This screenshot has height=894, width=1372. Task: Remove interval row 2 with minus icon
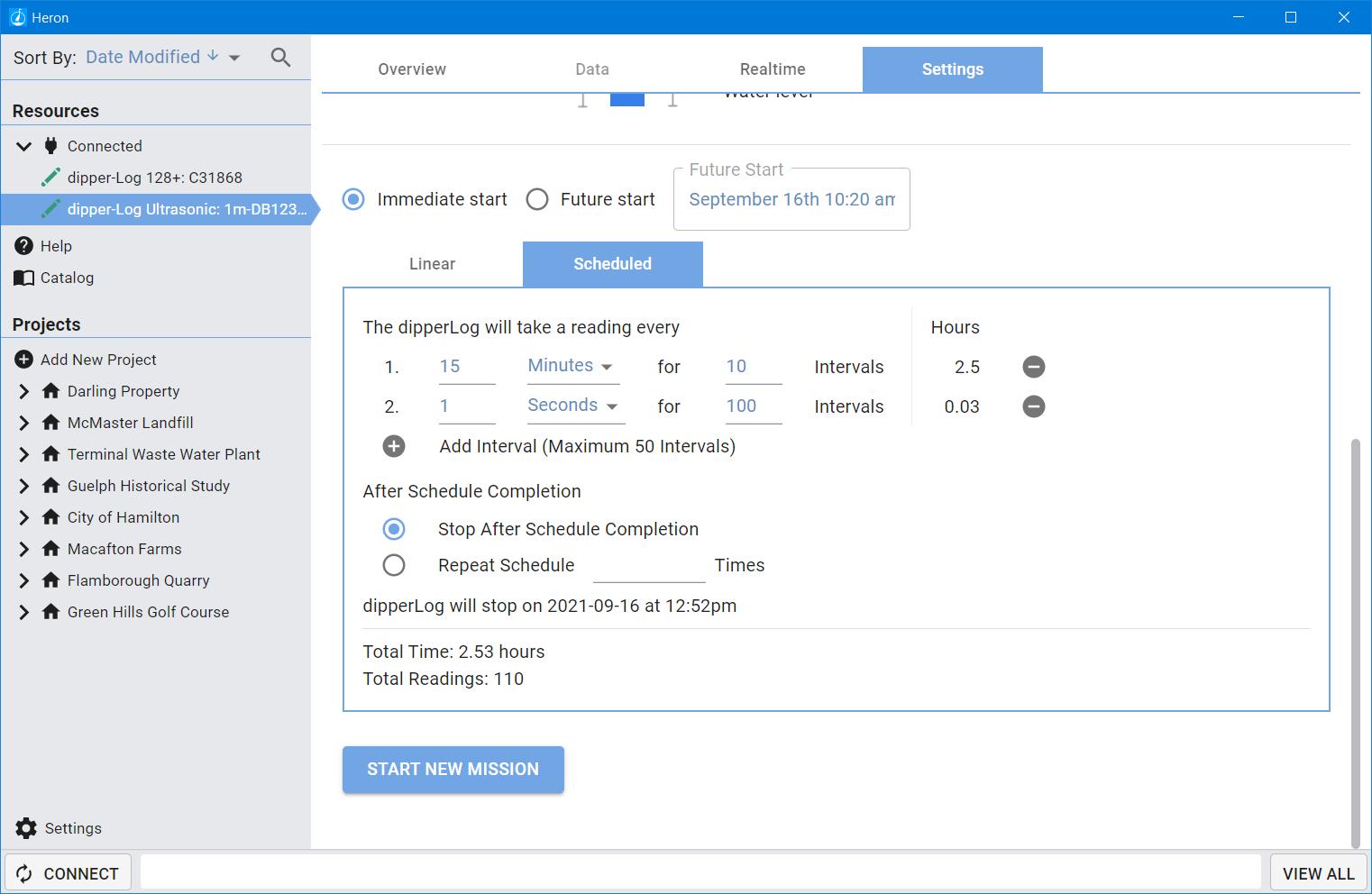1034,406
